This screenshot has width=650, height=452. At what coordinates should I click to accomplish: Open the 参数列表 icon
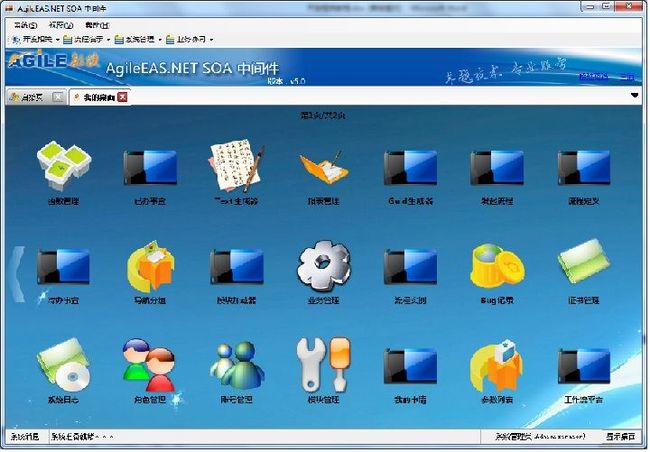click(x=497, y=366)
